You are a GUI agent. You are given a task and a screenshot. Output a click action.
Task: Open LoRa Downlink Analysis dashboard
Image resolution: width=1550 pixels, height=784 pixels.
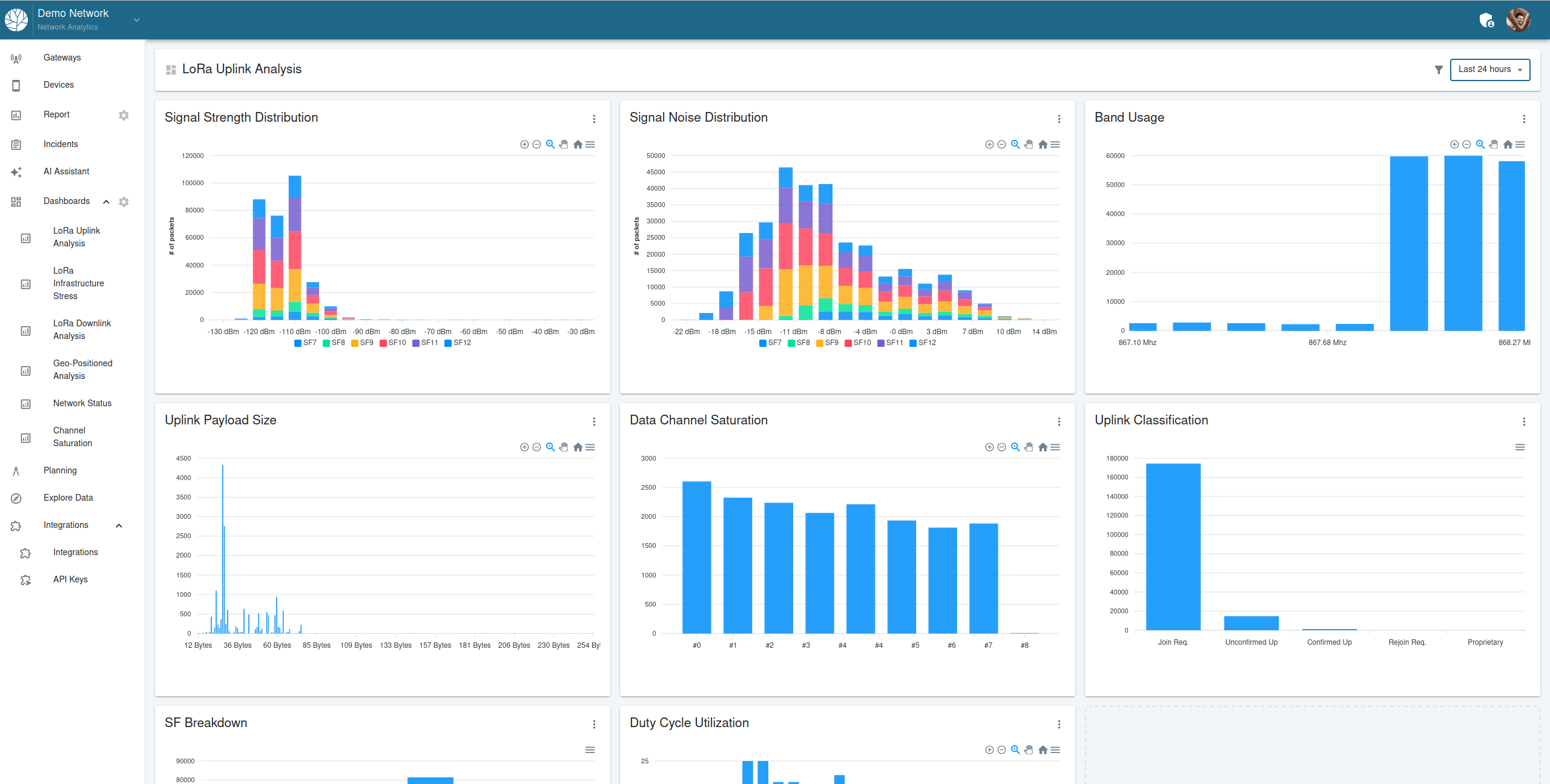pyautogui.click(x=82, y=330)
